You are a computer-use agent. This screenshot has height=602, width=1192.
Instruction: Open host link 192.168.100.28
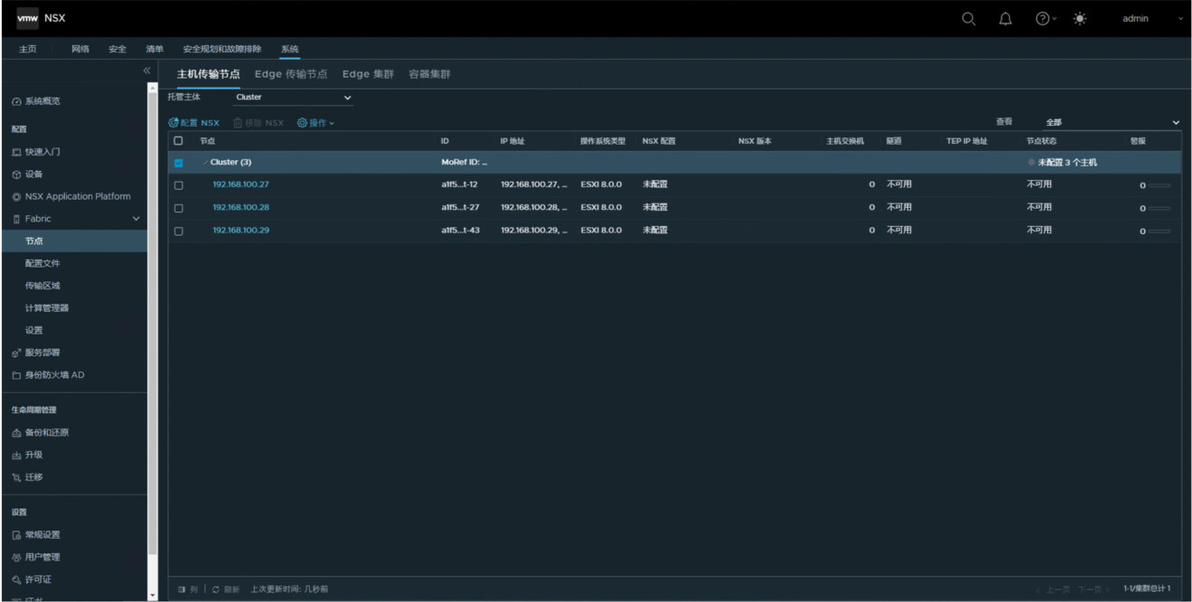(241, 208)
